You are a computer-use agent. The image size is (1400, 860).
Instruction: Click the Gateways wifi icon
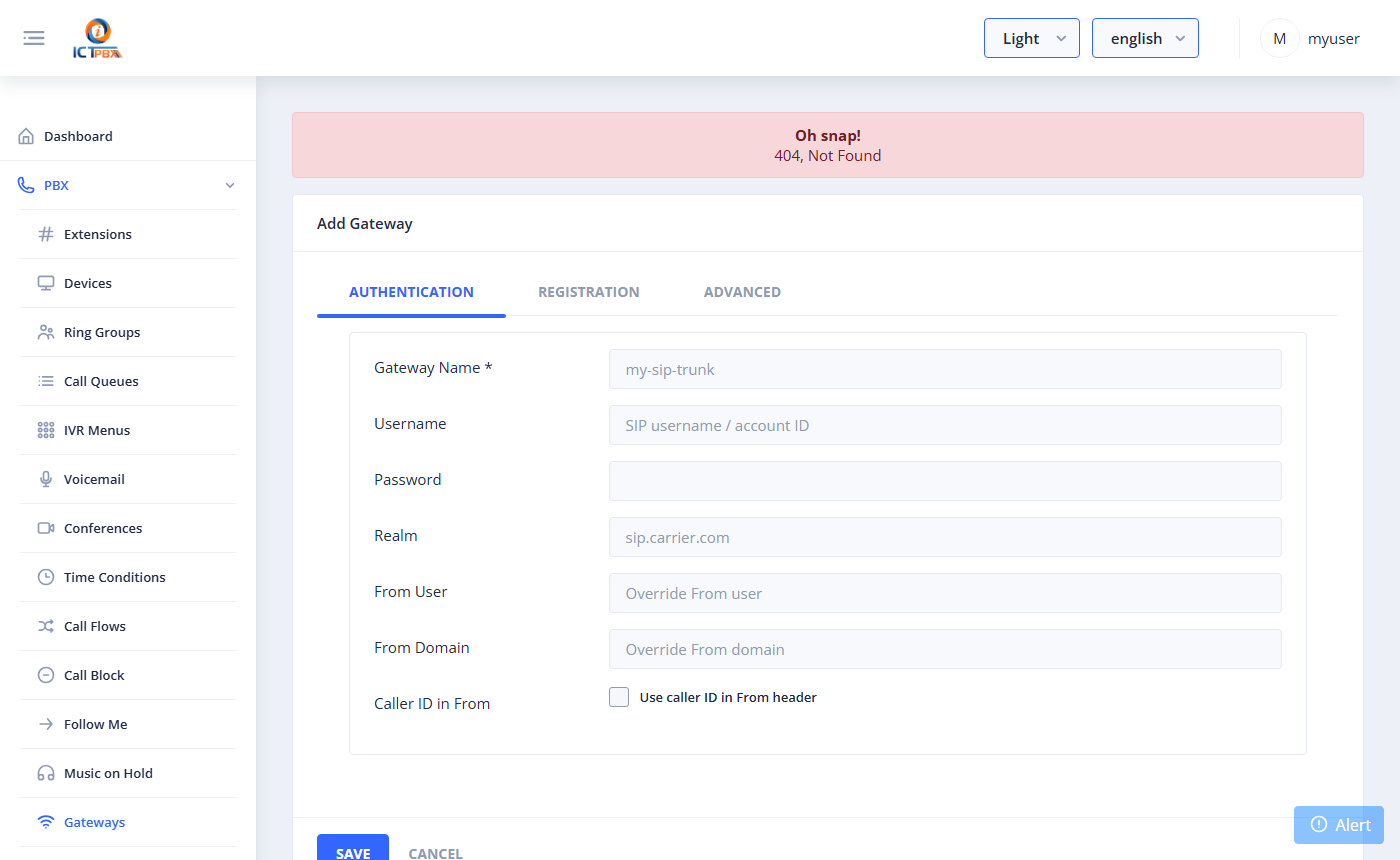click(x=46, y=822)
